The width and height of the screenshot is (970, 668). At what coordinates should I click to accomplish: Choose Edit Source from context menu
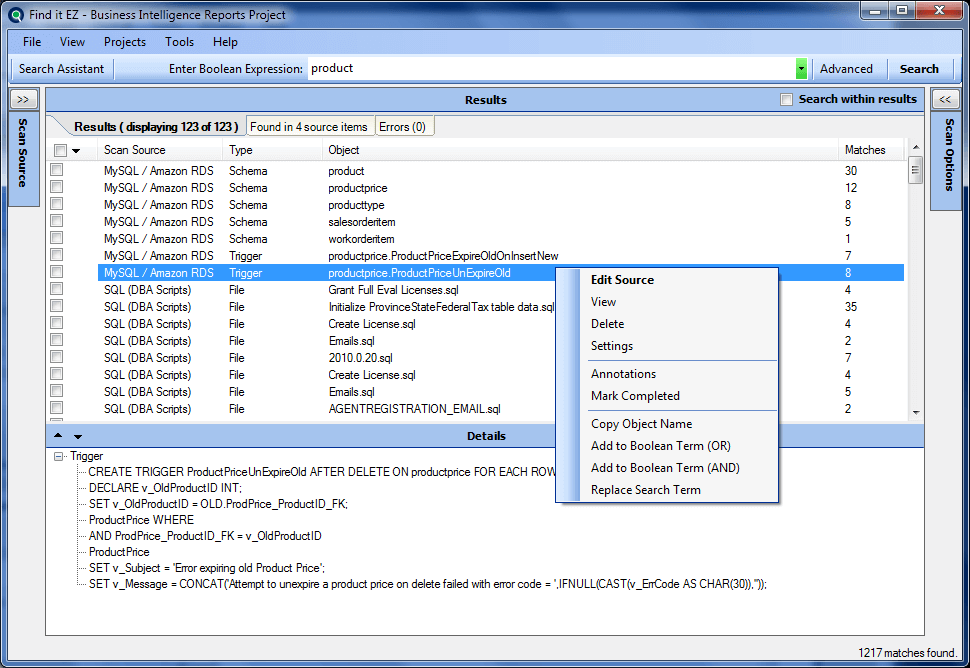click(622, 280)
